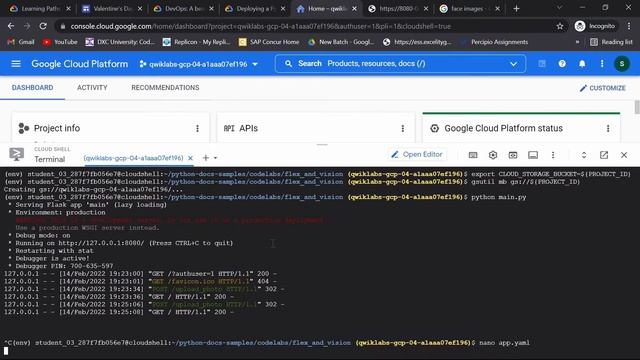Switch to the DevOps browser tab
The height and width of the screenshot is (360, 640).
(x=184, y=9)
